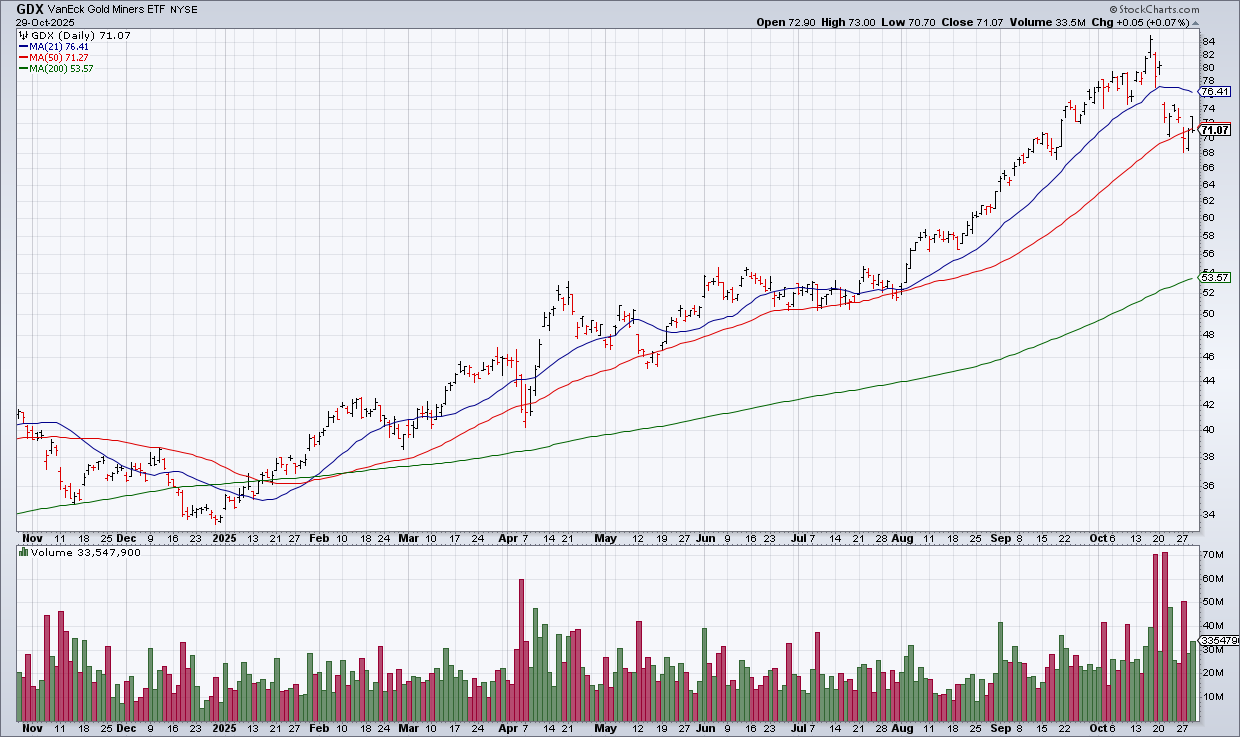Viewport: 1240px width, 737px height.
Task: Select the MA(200) 53.57 legend label
Action: click(62, 68)
